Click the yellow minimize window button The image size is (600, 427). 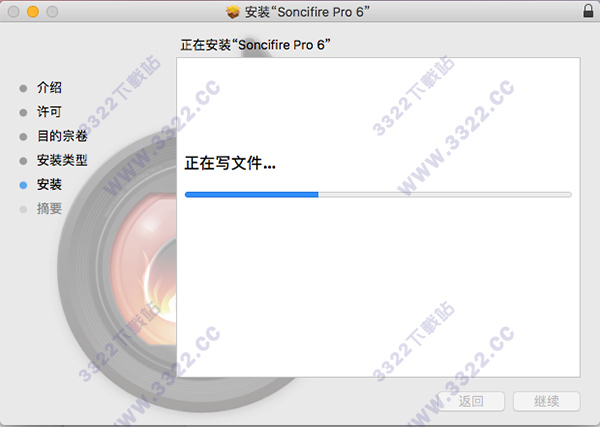(x=33, y=12)
